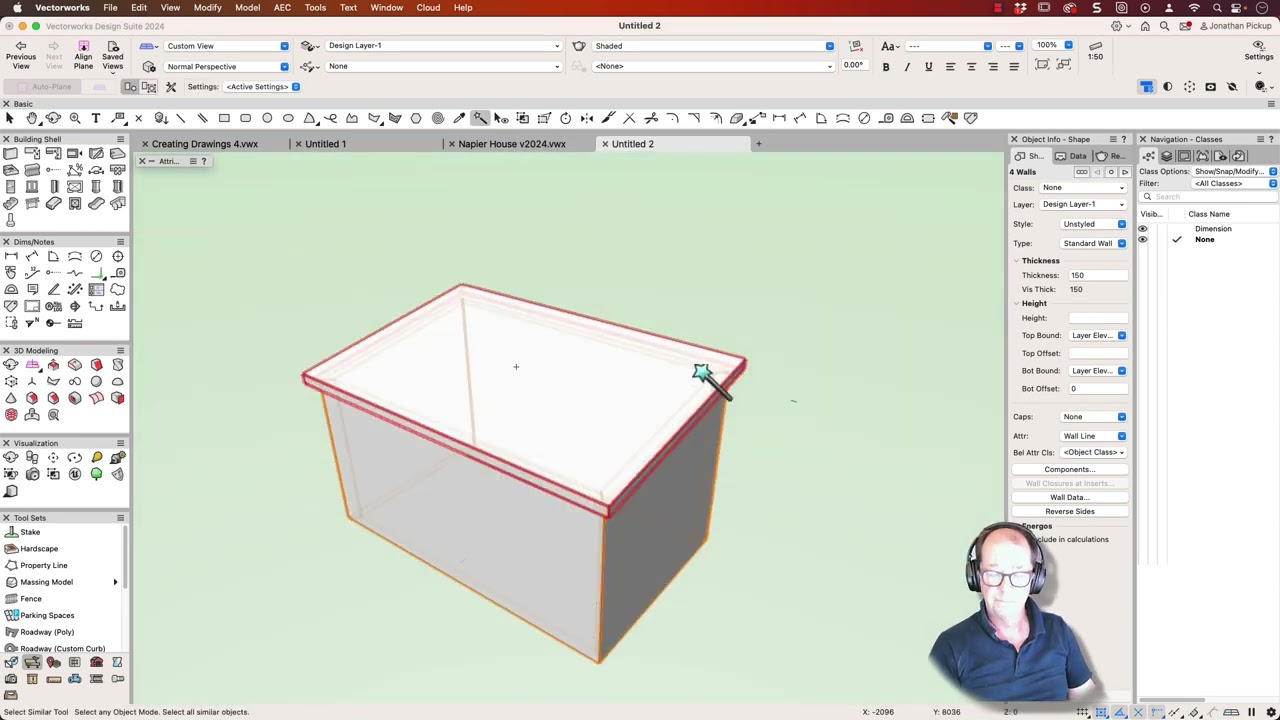Image resolution: width=1280 pixels, height=720 pixels.
Task: Toggle center text alignment
Action: coord(971,67)
